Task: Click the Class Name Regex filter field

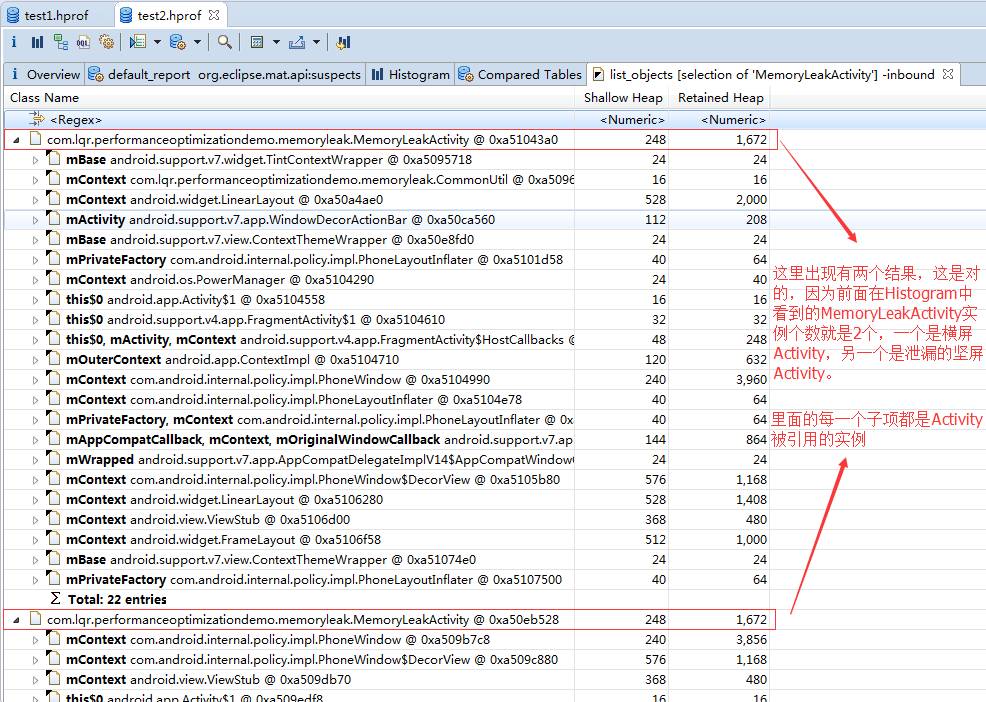Action: [290, 120]
